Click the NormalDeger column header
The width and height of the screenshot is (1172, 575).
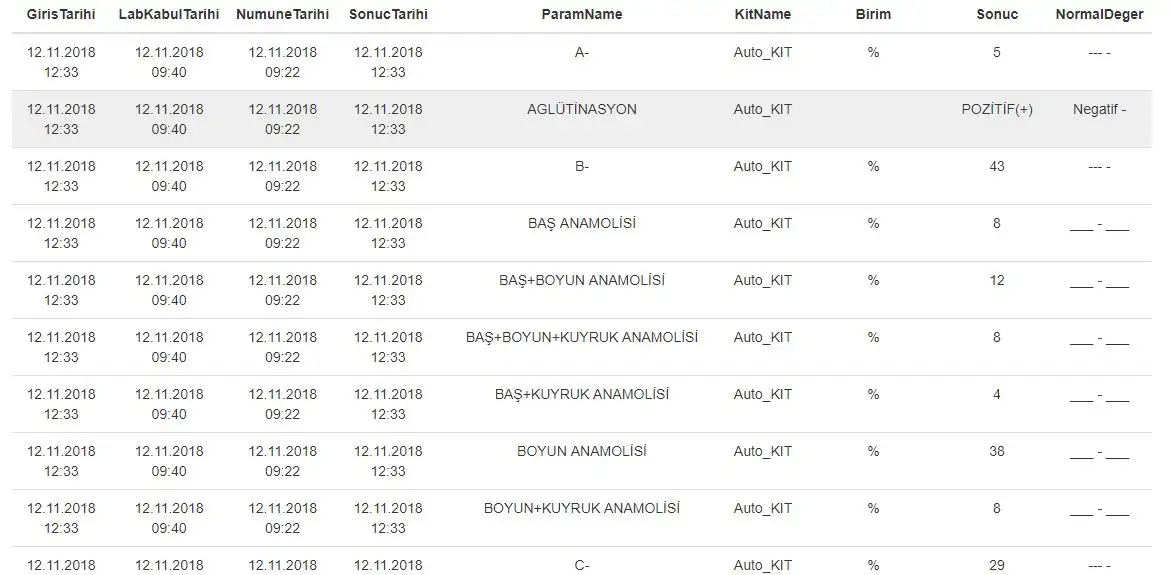point(1099,15)
